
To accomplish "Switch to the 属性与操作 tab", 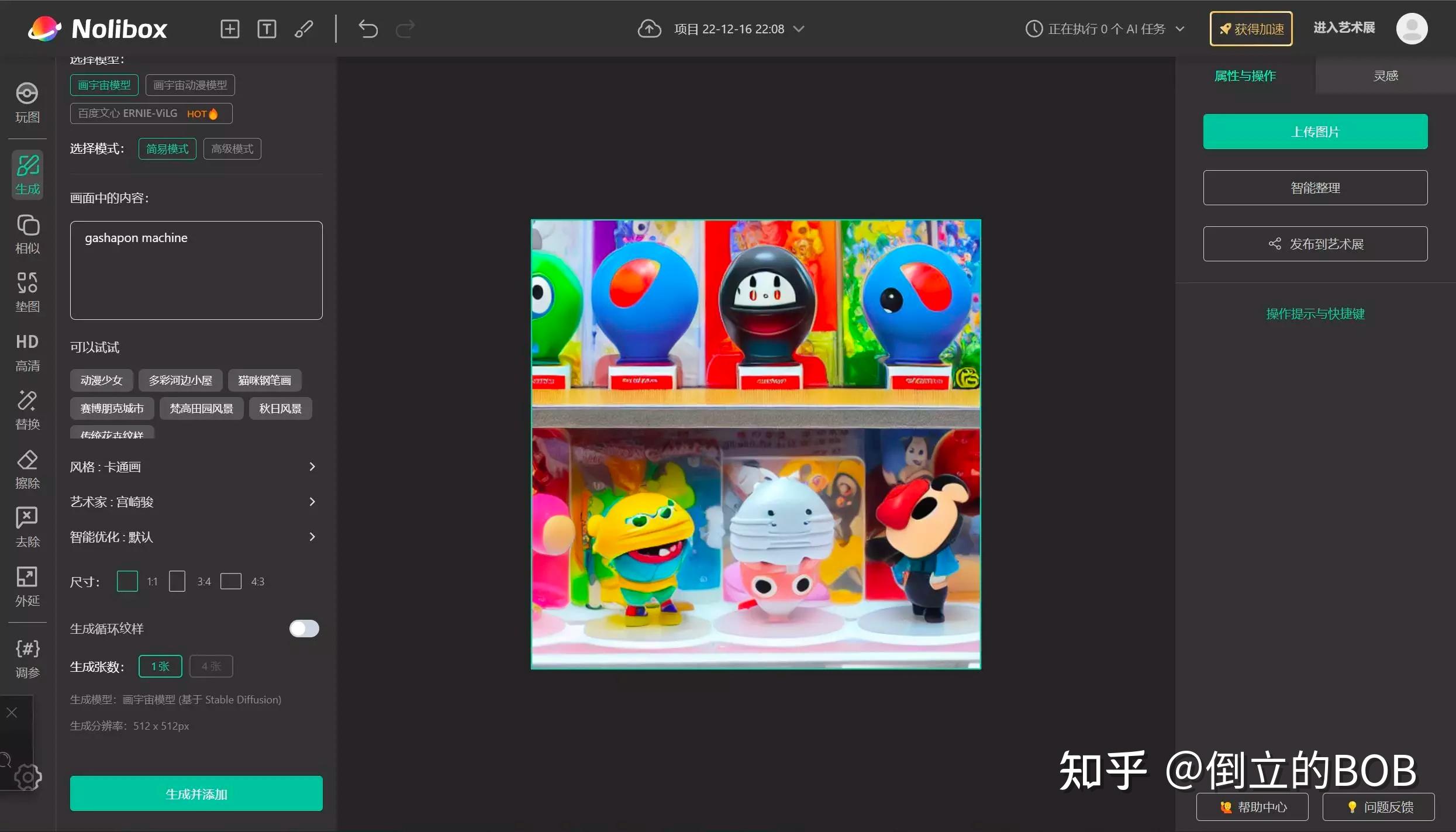I will pyautogui.click(x=1245, y=75).
